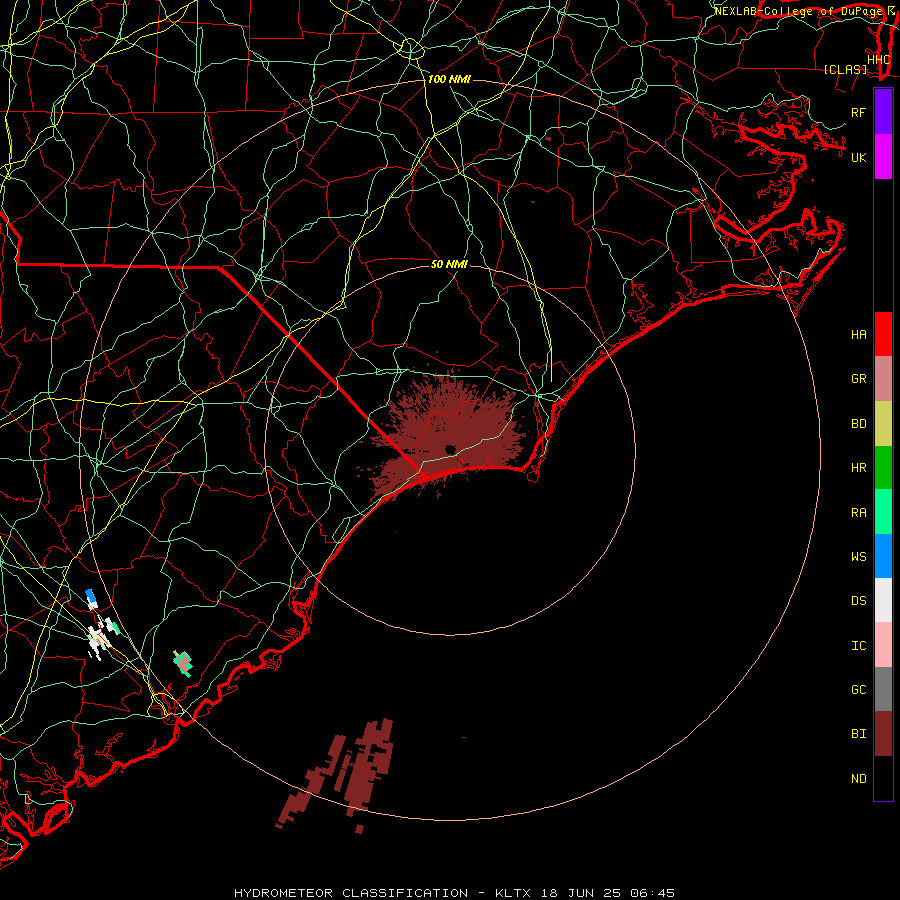900x900 pixels.
Task: Click the WS blue legend swatch
Action: pyautogui.click(x=883, y=556)
